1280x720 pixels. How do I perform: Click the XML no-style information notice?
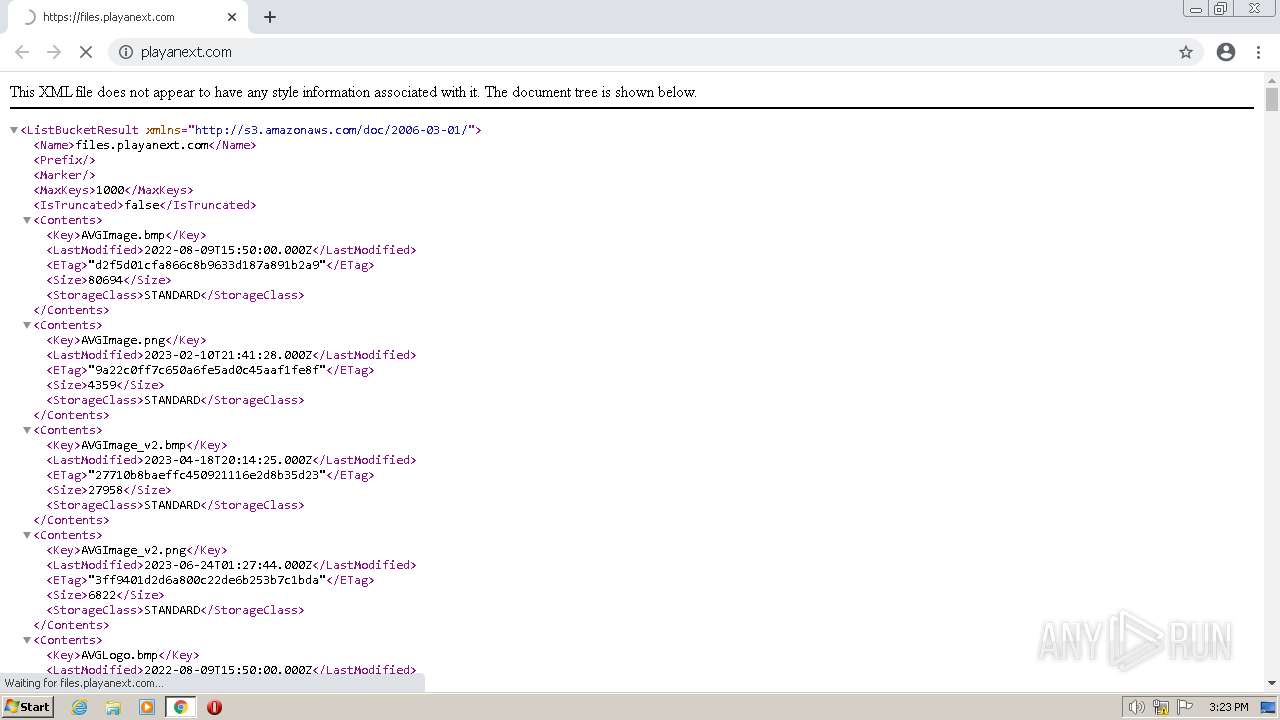tap(353, 92)
